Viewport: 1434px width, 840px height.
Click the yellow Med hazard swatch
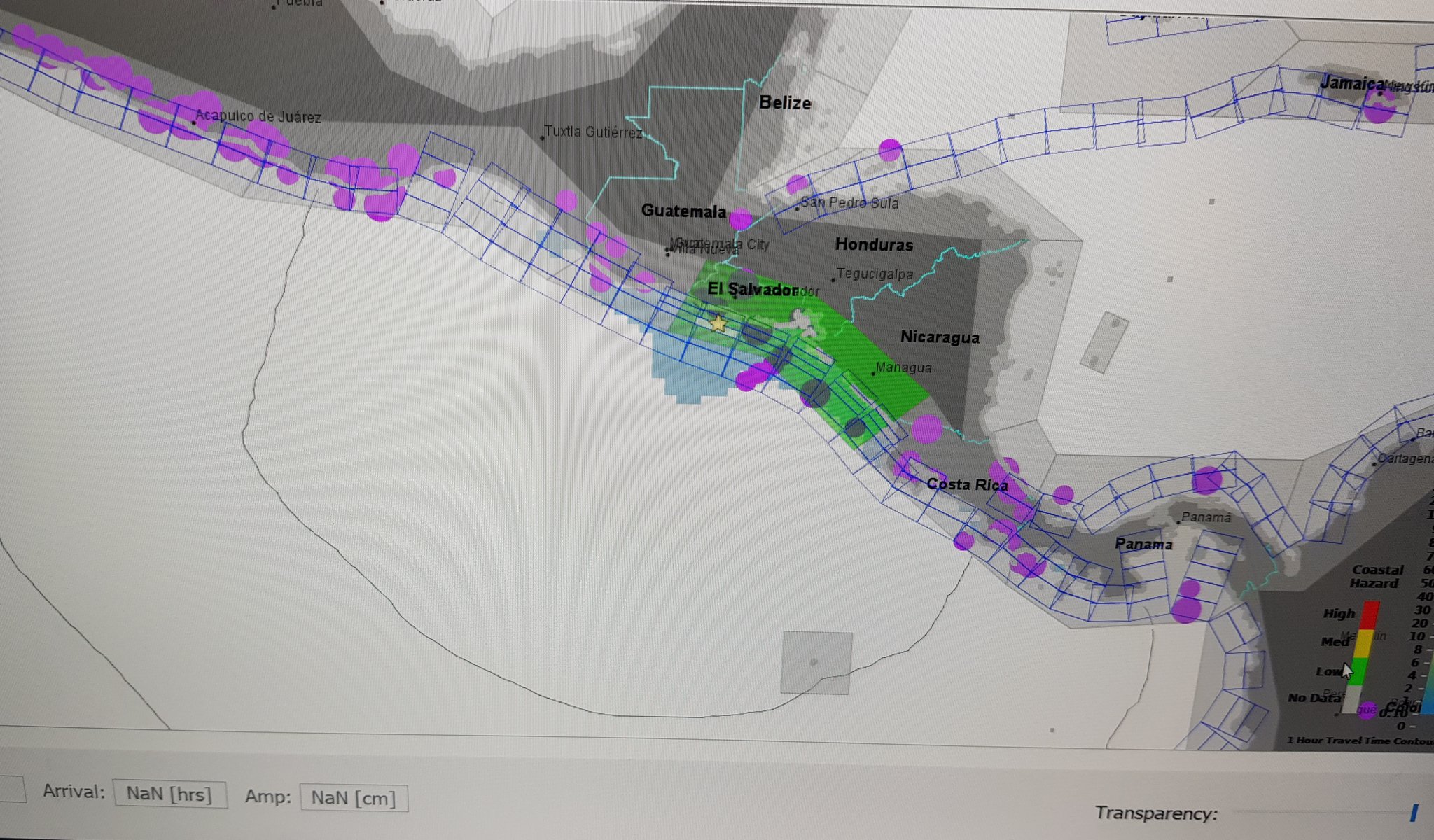point(1364,643)
